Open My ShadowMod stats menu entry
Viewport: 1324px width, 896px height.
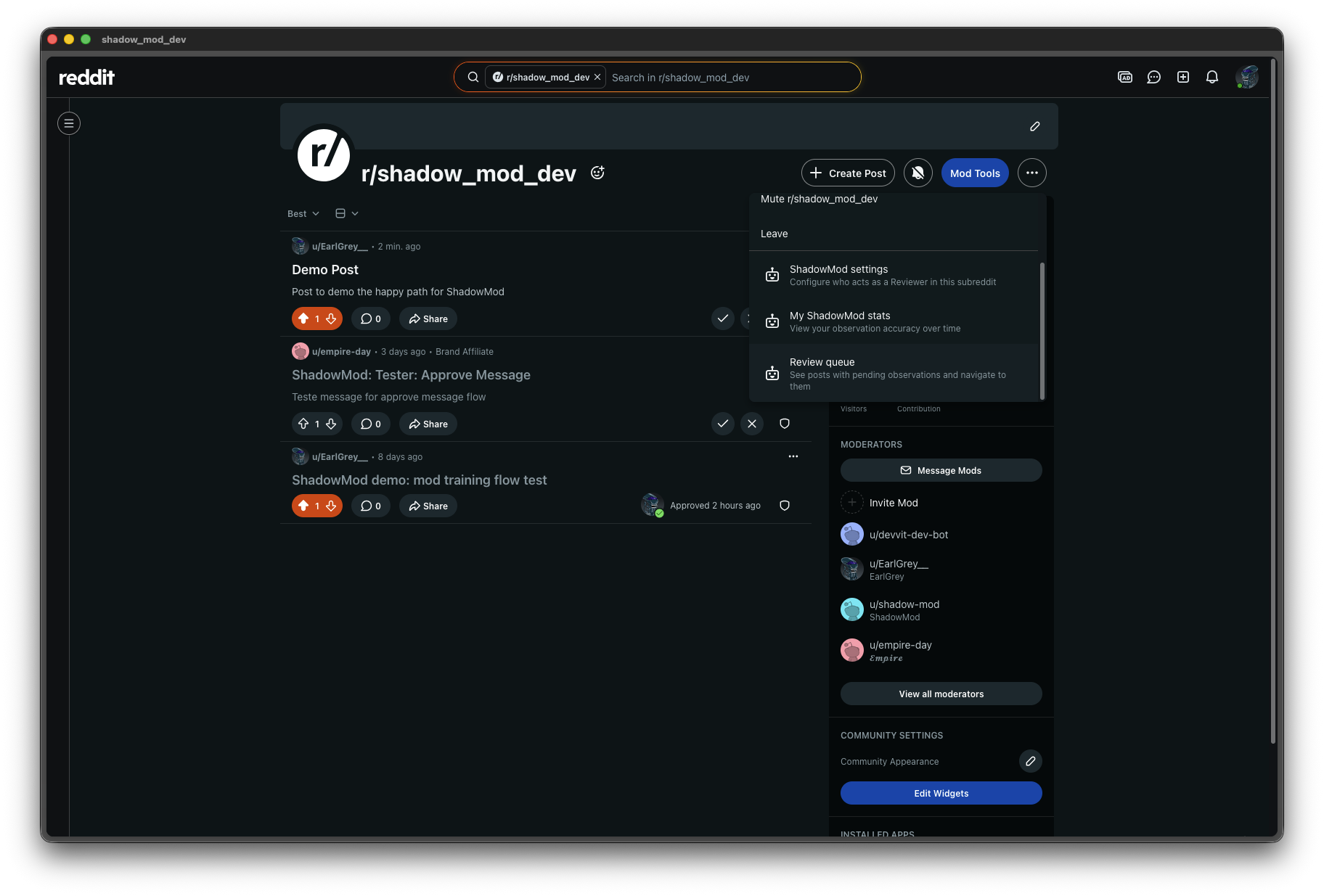(x=894, y=321)
